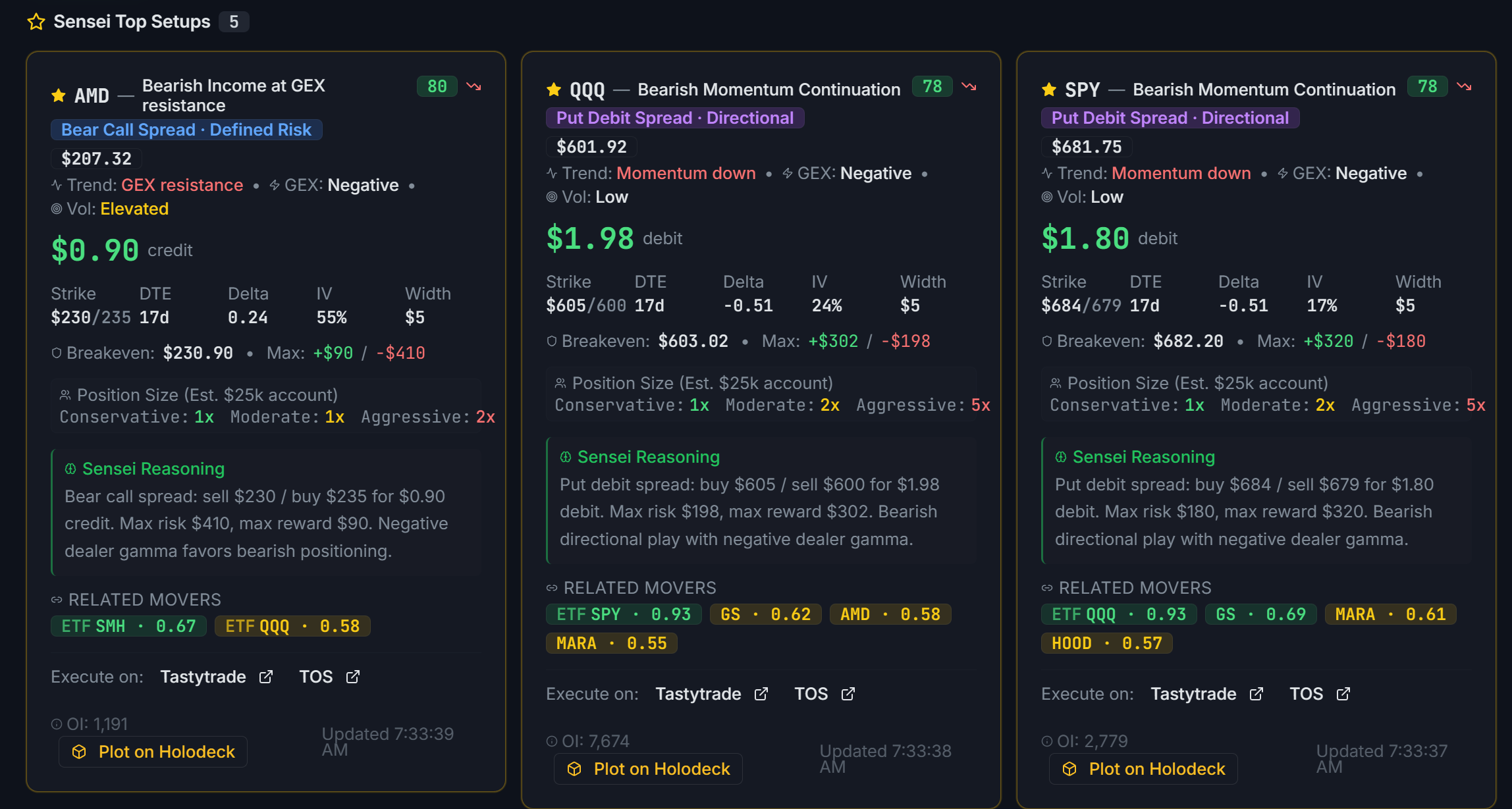
Task: Click the clock icon next to OI on the AMD card
Action: (56, 723)
